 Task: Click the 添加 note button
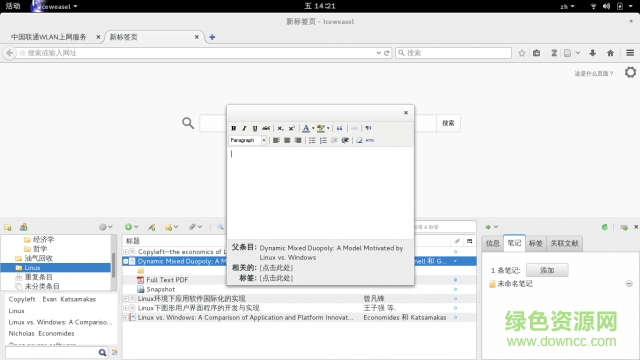pos(547,270)
